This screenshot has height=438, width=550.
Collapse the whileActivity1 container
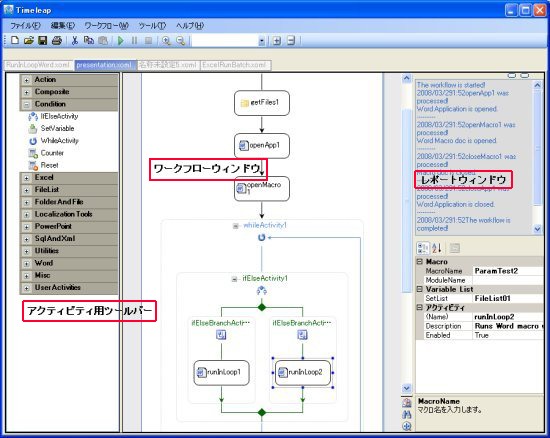coord(236,226)
